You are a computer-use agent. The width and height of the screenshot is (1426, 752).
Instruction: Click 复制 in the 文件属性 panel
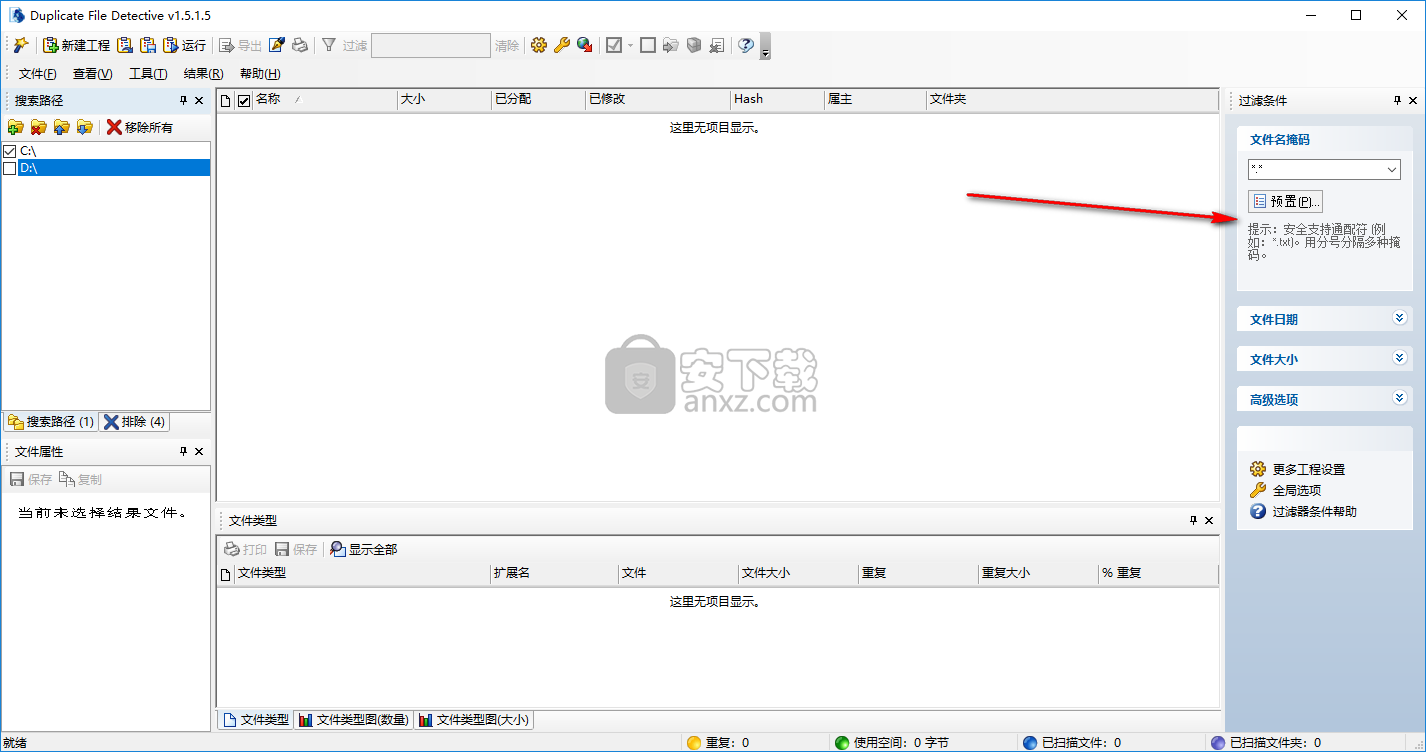[x=81, y=479]
